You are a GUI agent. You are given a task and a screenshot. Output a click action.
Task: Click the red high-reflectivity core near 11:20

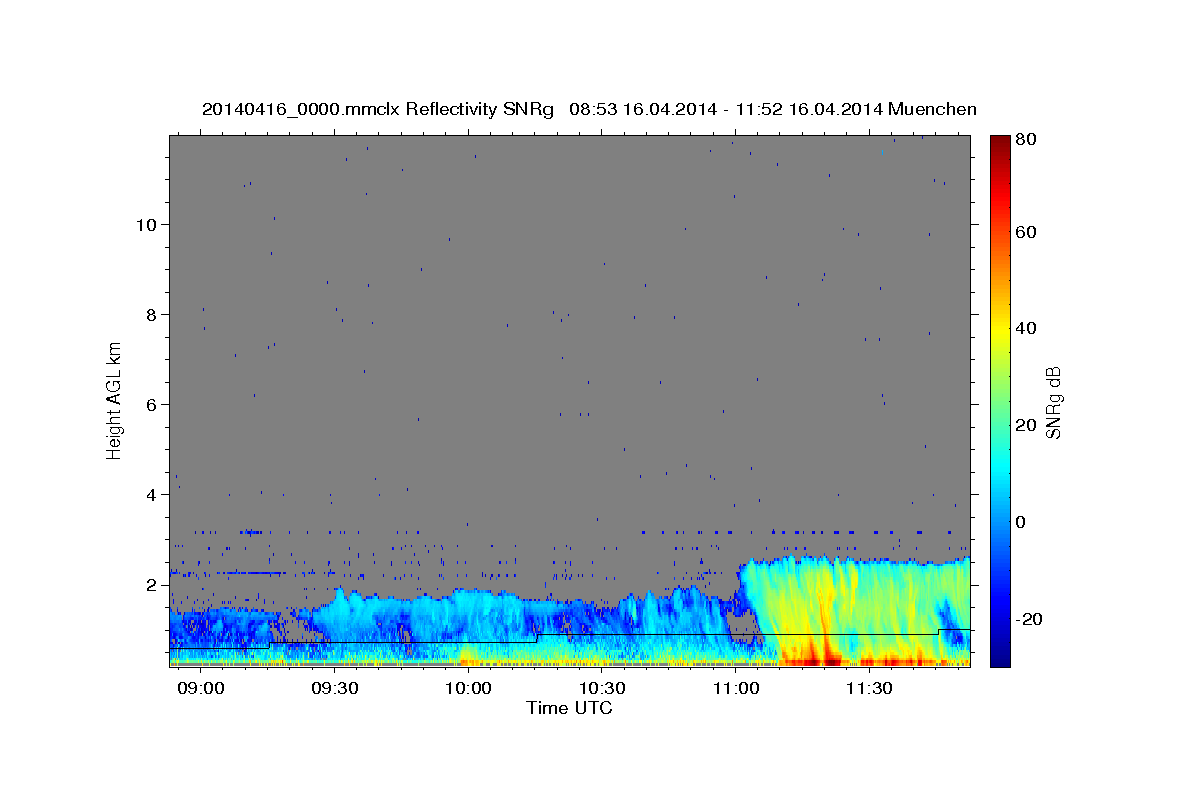coord(826,655)
